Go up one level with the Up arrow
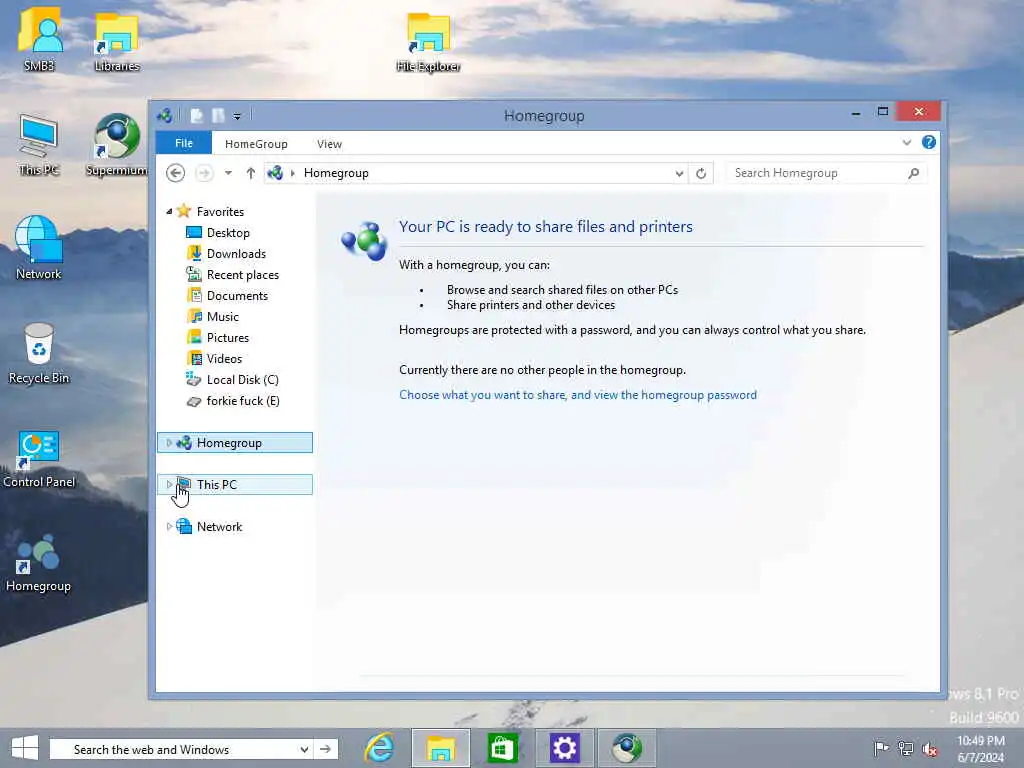 click(x=251, y=173)
